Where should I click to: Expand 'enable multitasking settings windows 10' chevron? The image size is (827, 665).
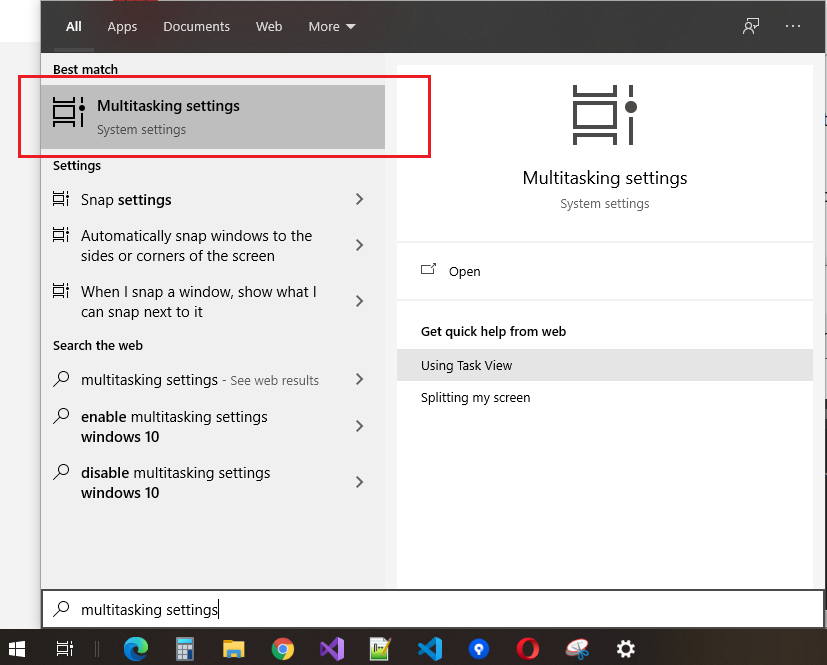pyautogui.click(x=360, y=426)
